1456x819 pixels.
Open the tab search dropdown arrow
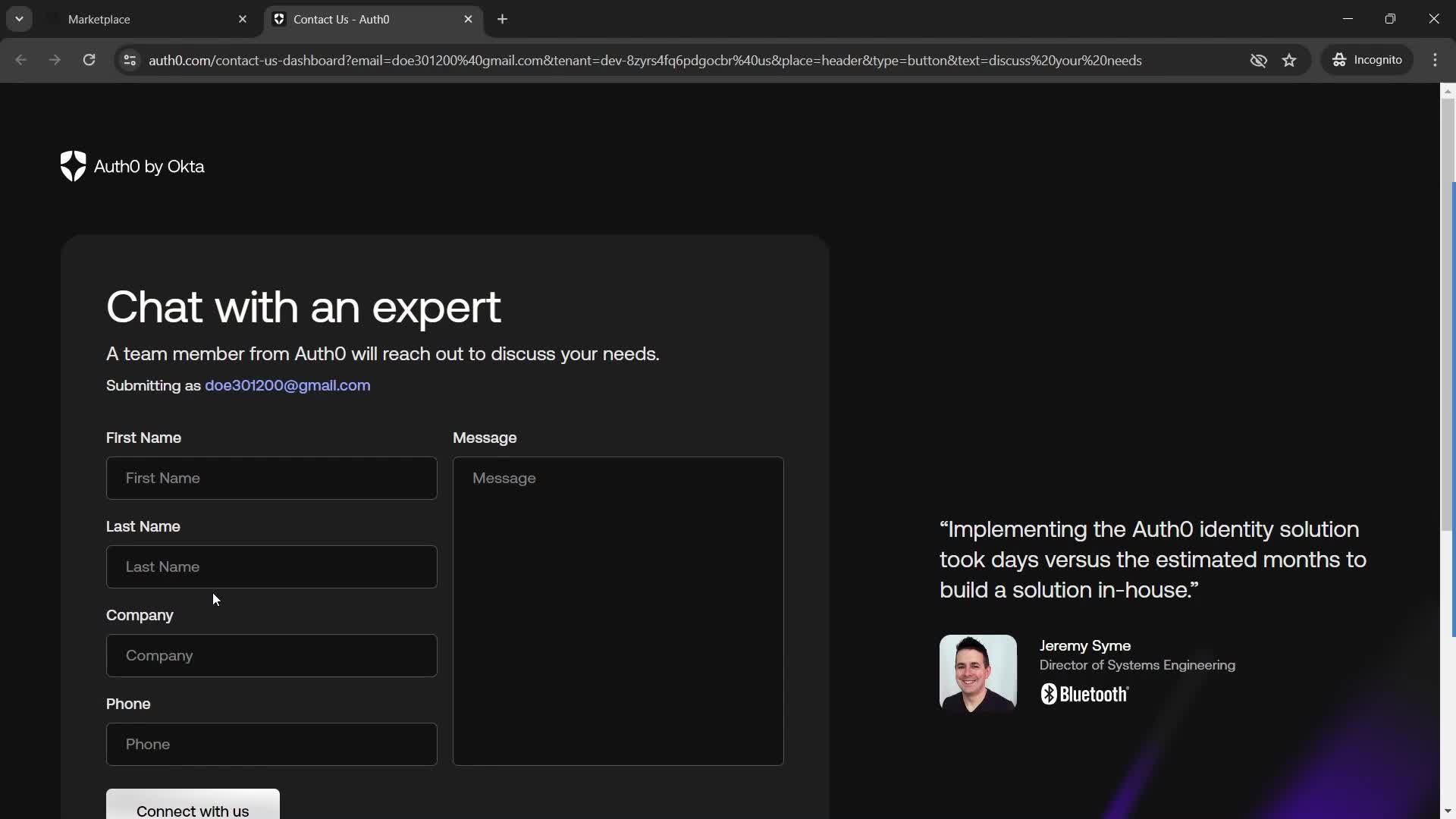tap(19, 19)
